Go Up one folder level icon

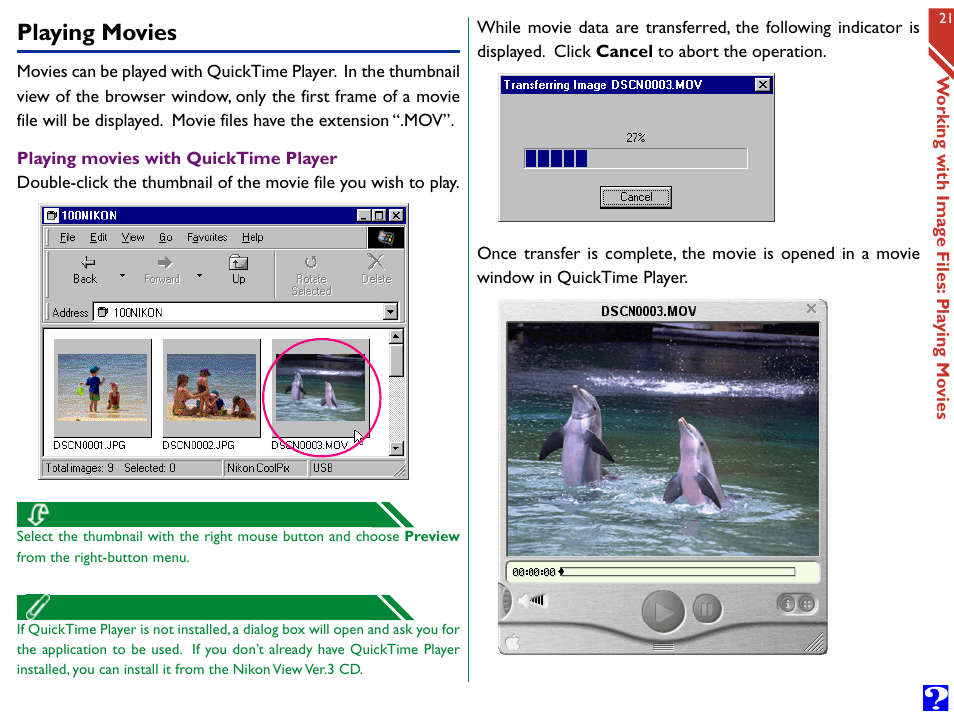coord(238,262)
